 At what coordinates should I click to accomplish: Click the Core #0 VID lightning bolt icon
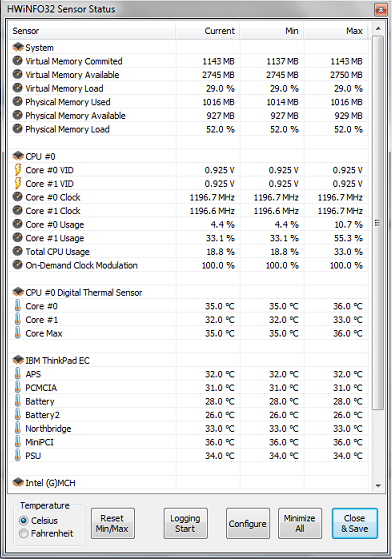(x=17, y=170)
